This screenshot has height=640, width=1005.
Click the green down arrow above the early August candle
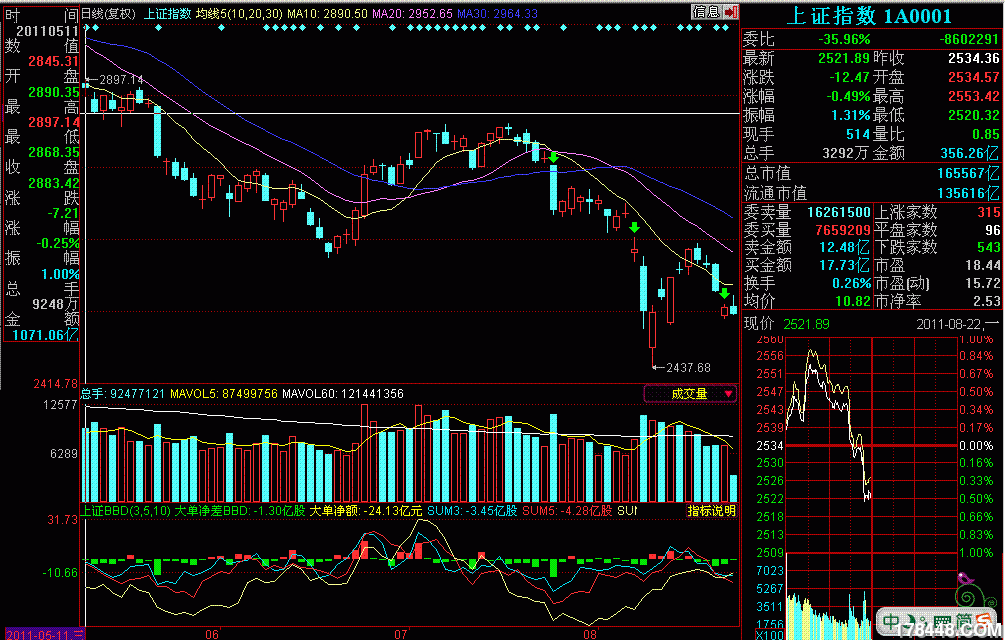[634, 228]
